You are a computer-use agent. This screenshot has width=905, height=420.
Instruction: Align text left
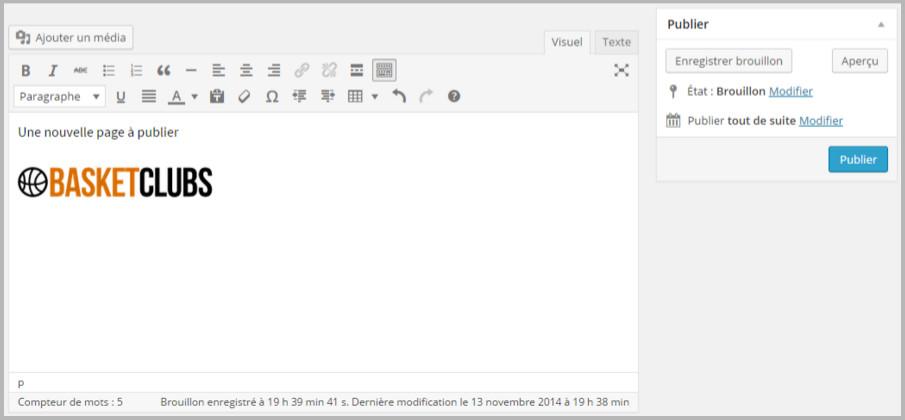[x=218, y=70]
